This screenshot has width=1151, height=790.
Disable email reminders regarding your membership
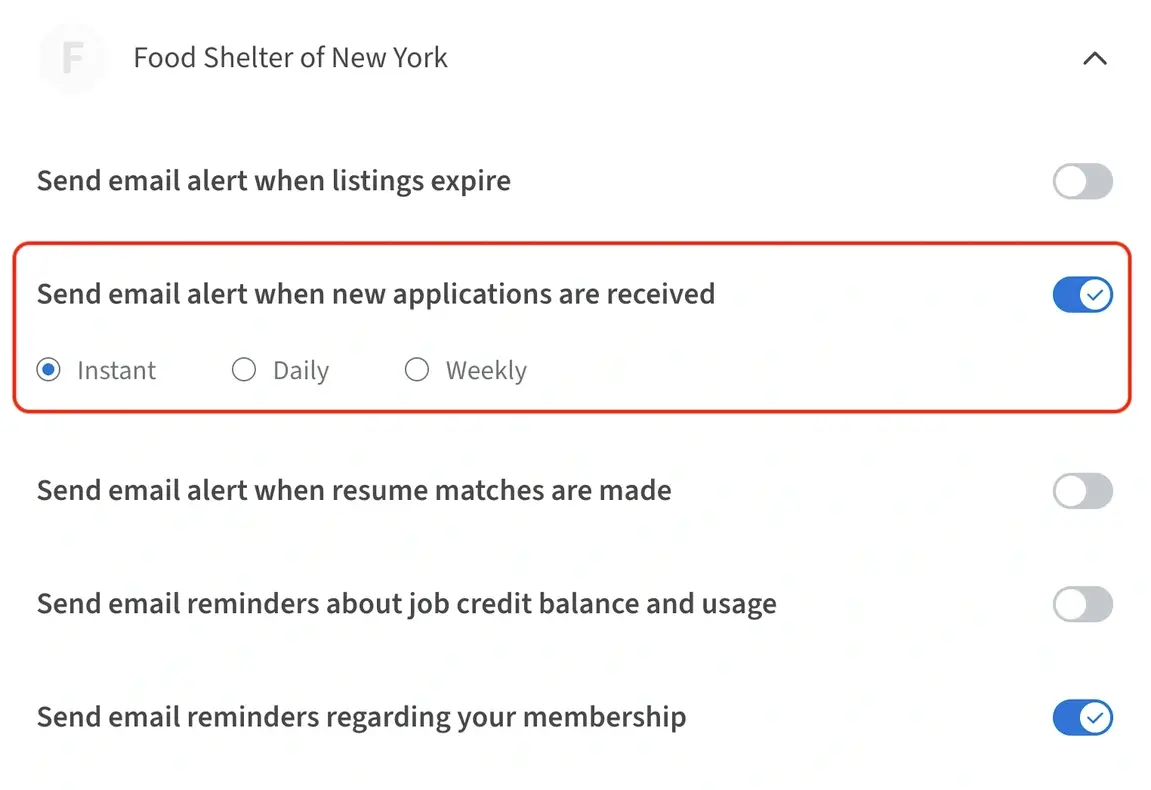pyautogui.click(x=1083, y=717)
